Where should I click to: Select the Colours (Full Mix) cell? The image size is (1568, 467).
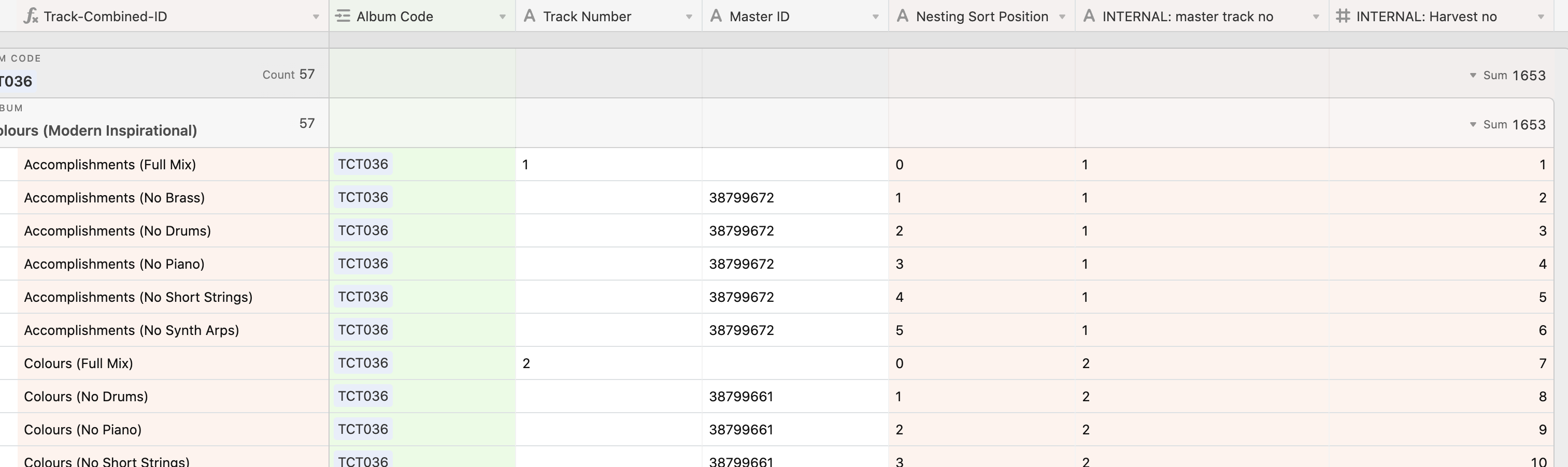(x=173, y=363)
